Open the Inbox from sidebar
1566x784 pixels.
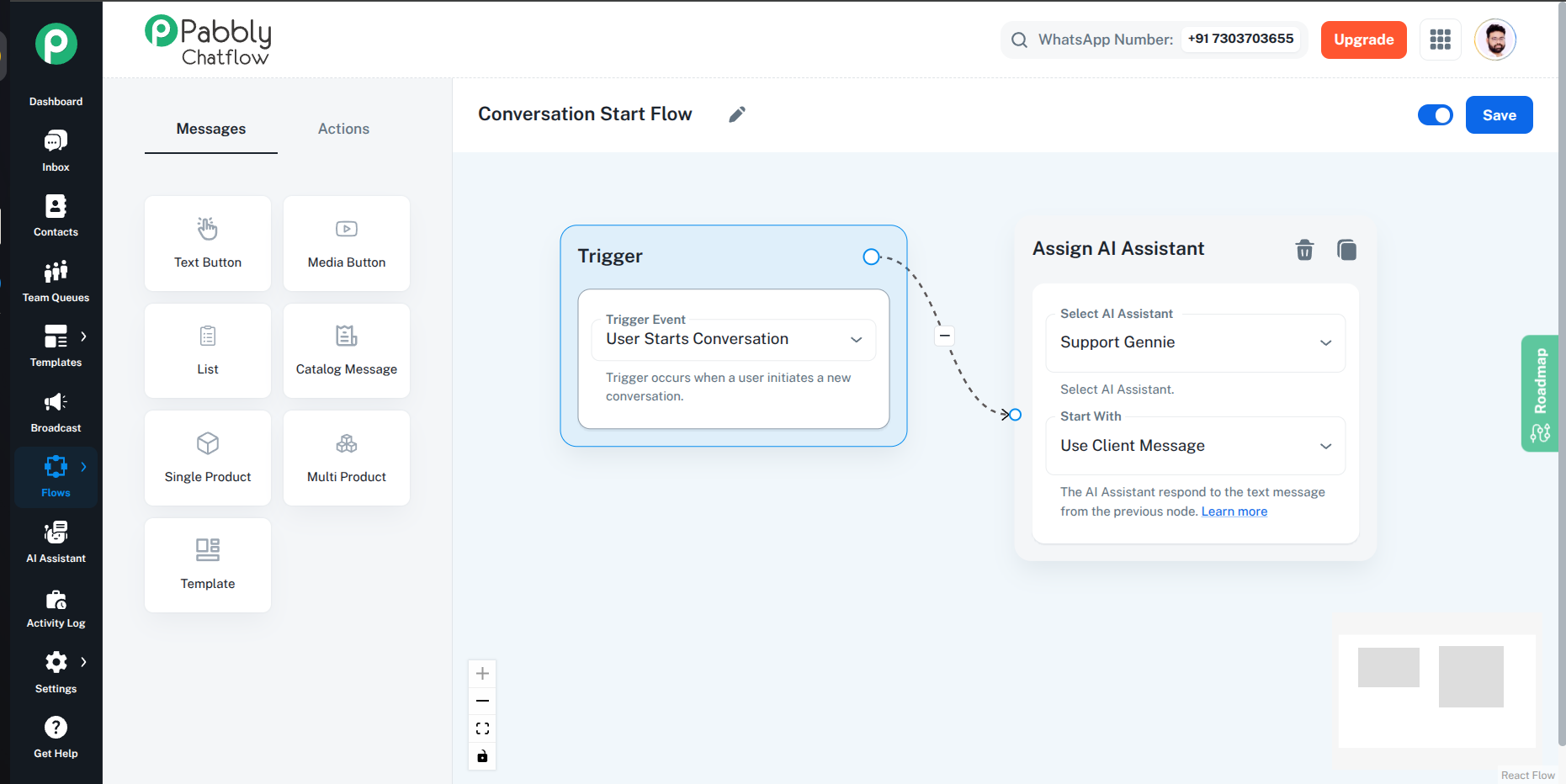point(56,151)
